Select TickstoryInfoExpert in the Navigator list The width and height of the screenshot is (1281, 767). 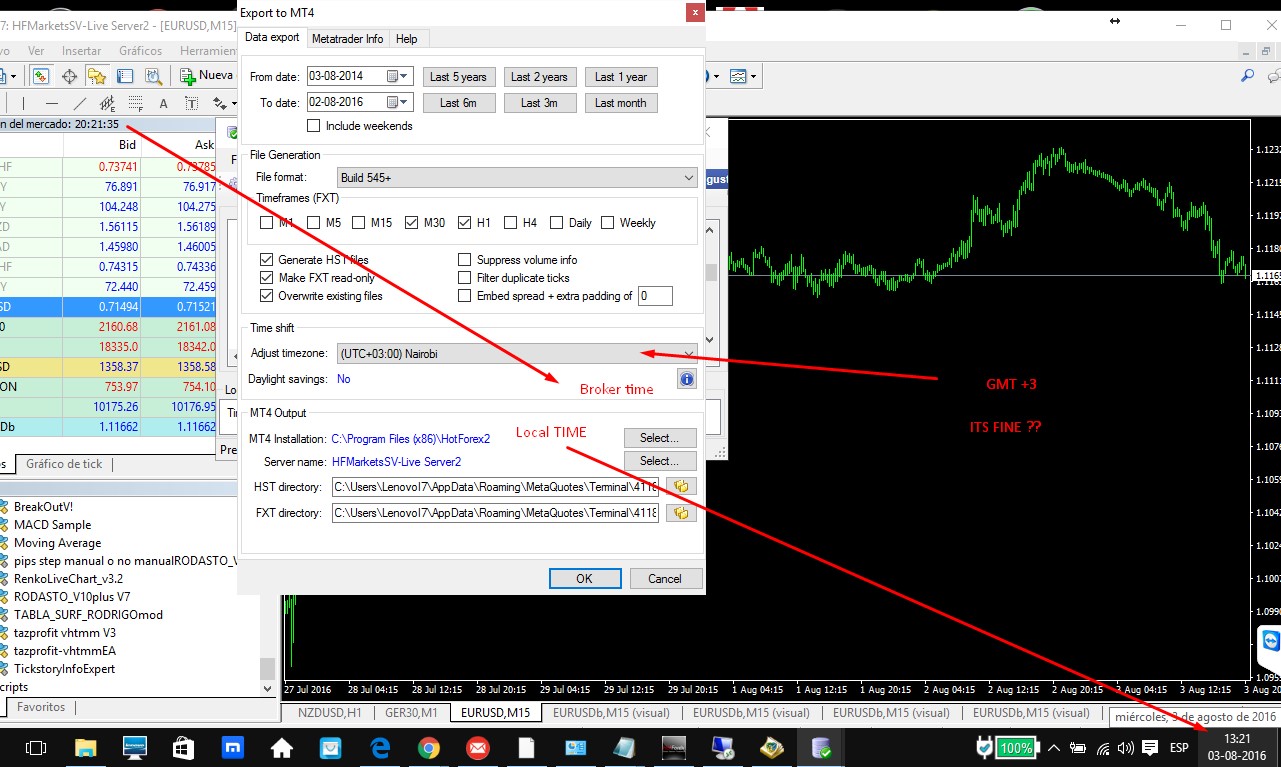pos(64,669)
